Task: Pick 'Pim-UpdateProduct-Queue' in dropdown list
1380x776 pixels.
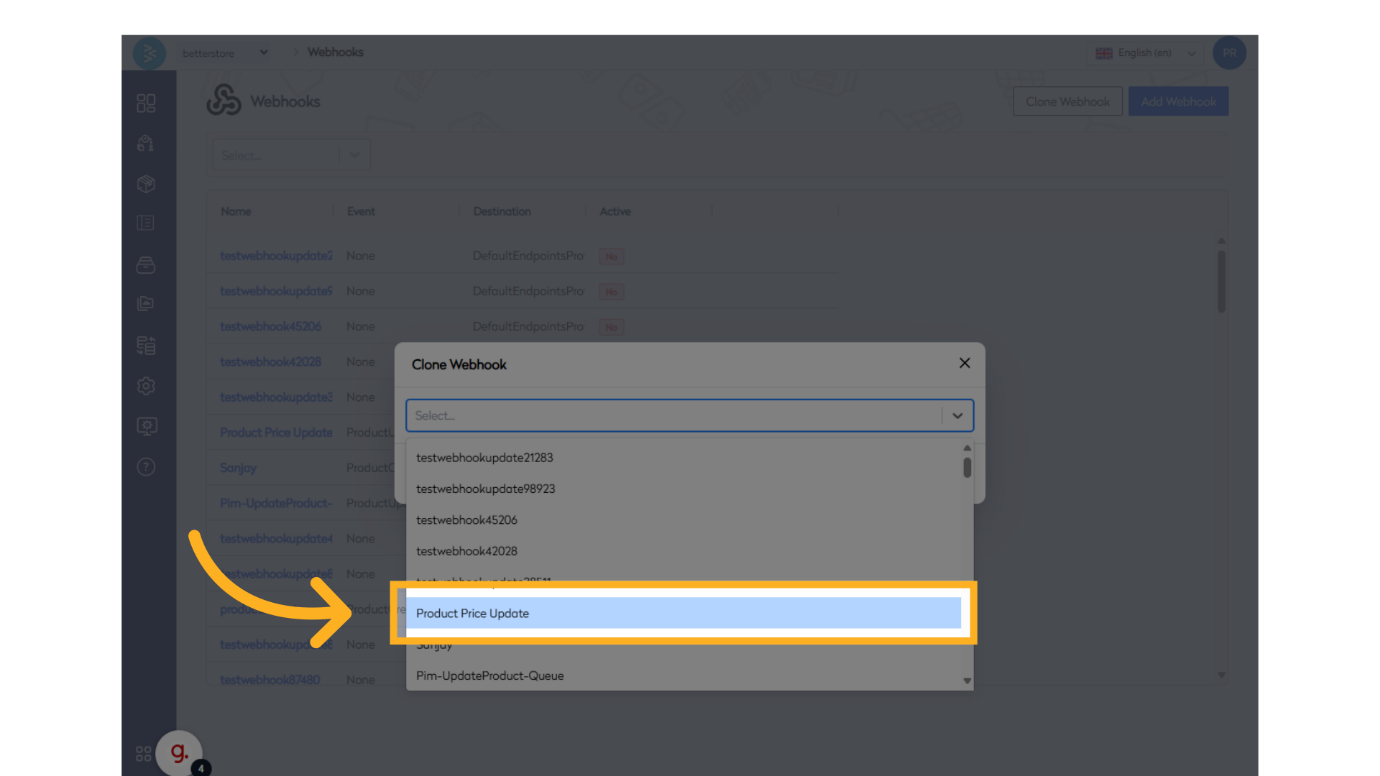Action: click(490, 676)
